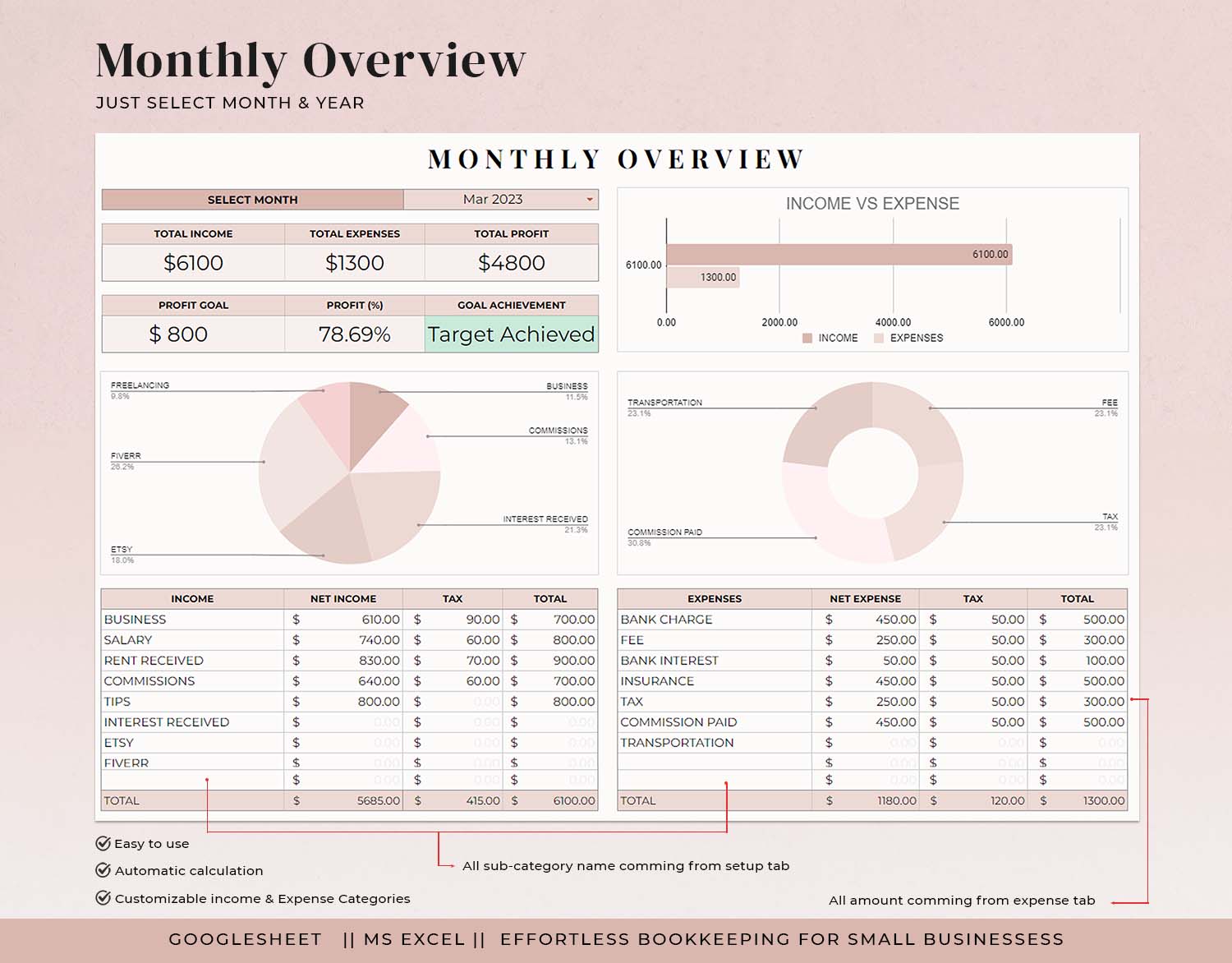Select the 78.69% profit percentage cell
1232x963 pixels.
click(355, 334)
